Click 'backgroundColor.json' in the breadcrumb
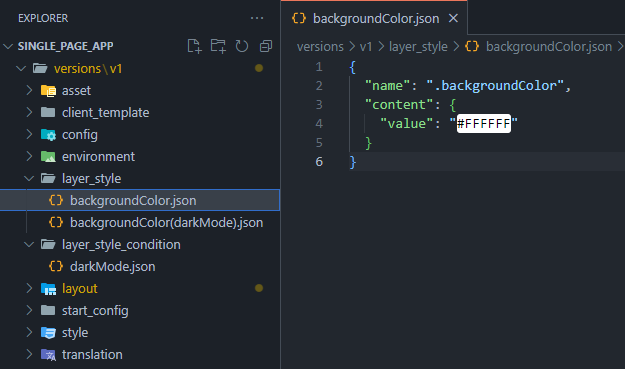This screenshot has width=625, height=369. pyautogui.click(x=549, y=47)
